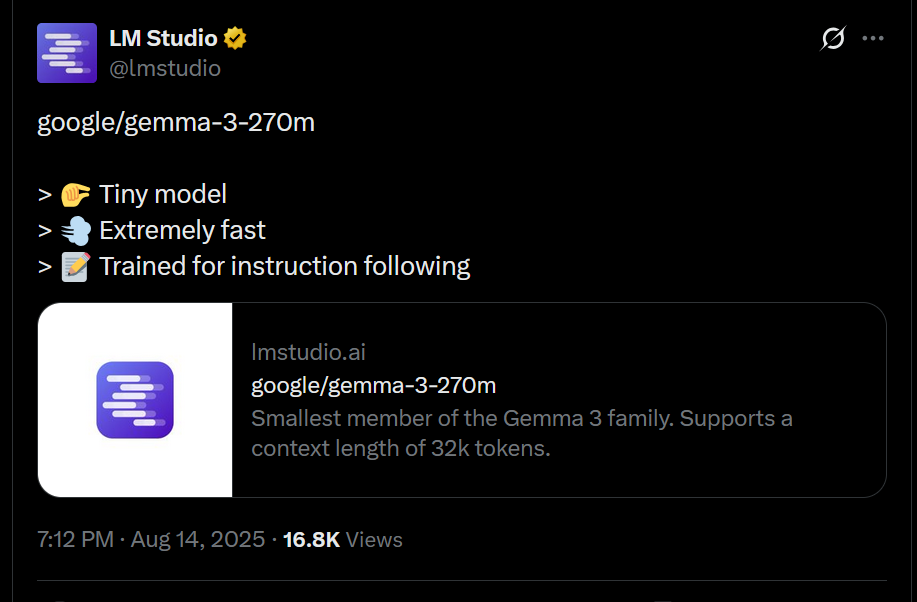
Task: Click the LM Studio profile avatar
Action: (x=67, y=53)
